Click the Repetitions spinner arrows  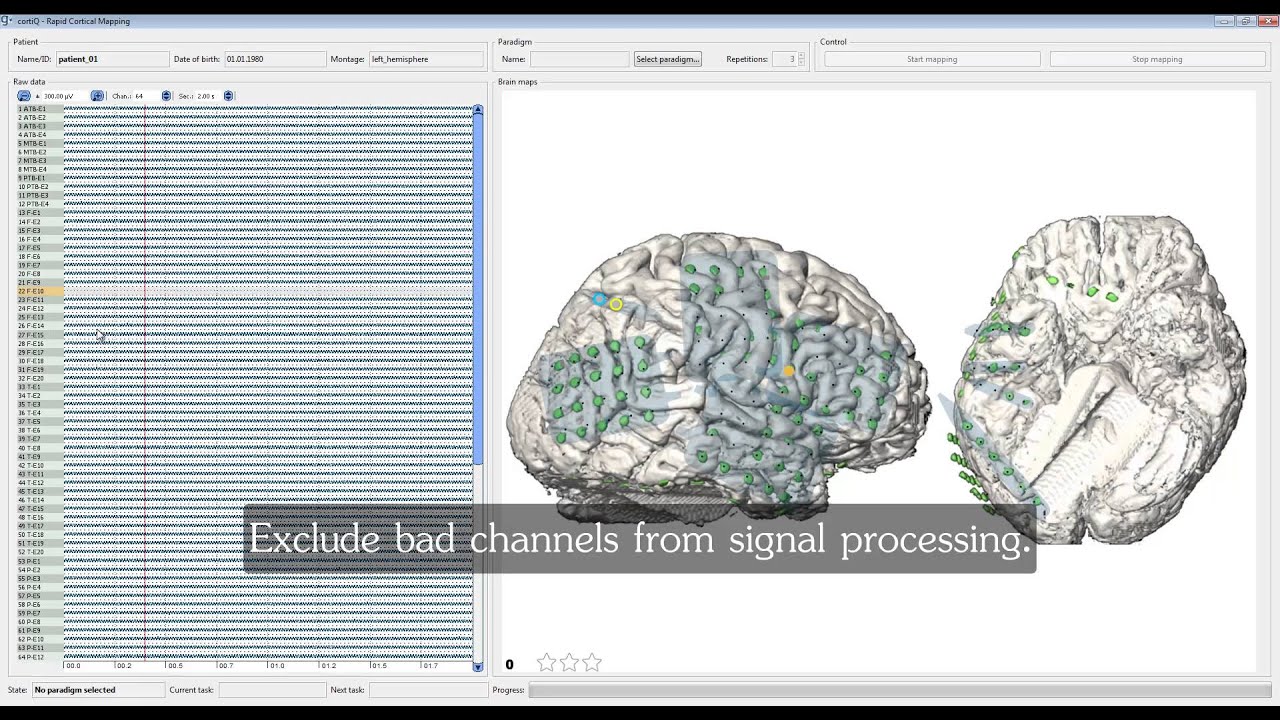coord(801,59)
